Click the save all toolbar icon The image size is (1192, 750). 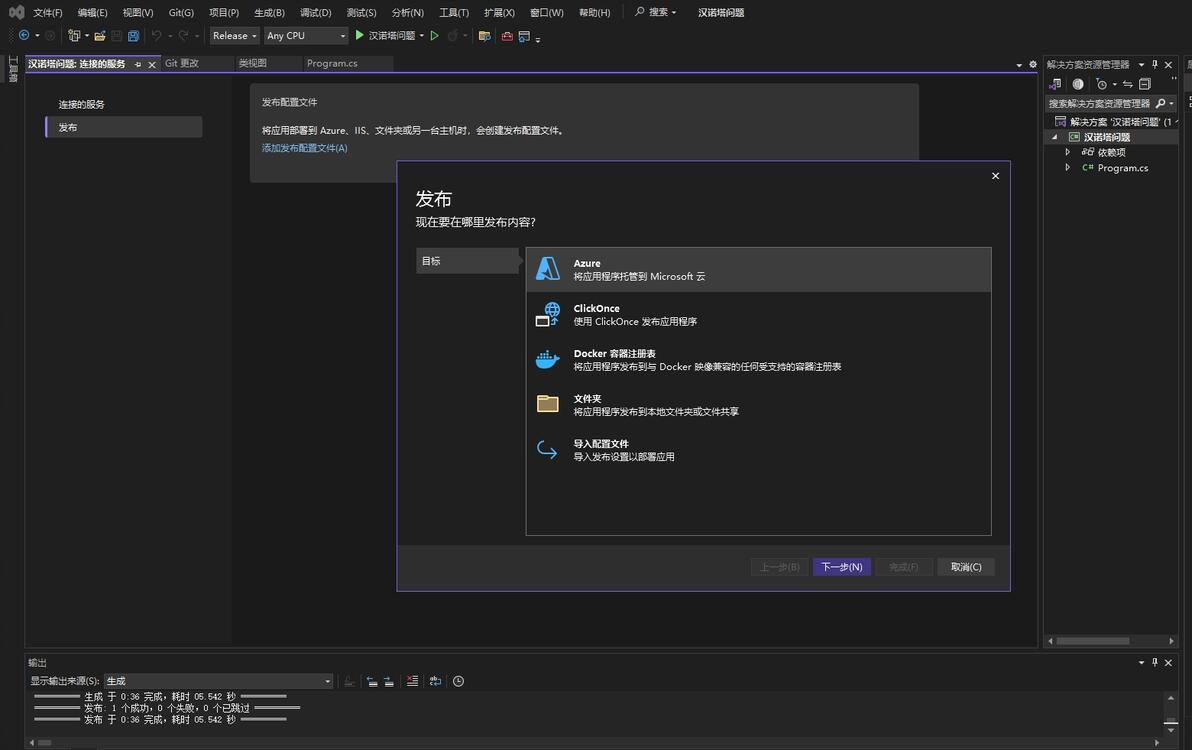(133, 36)
